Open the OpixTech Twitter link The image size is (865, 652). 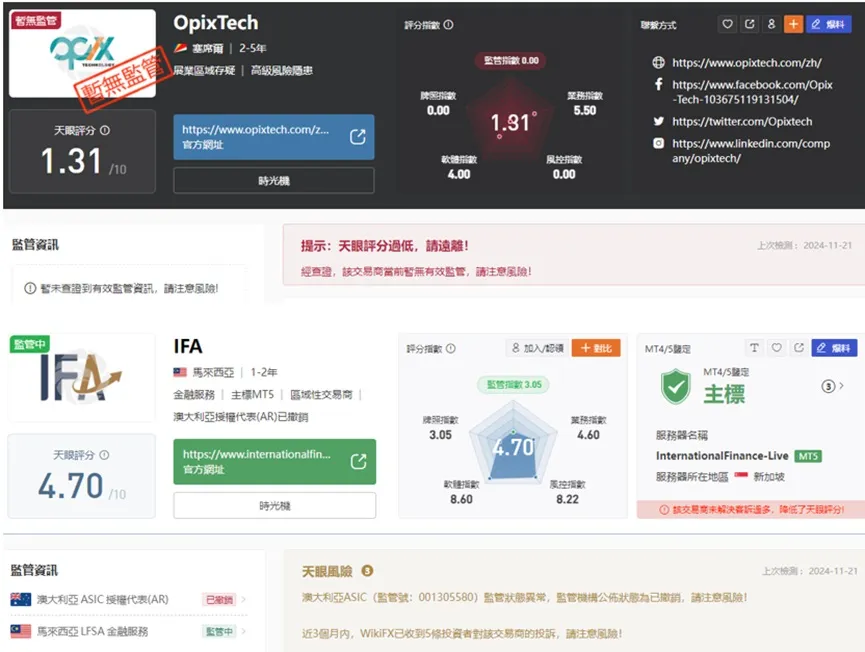[x=742, y=121]
